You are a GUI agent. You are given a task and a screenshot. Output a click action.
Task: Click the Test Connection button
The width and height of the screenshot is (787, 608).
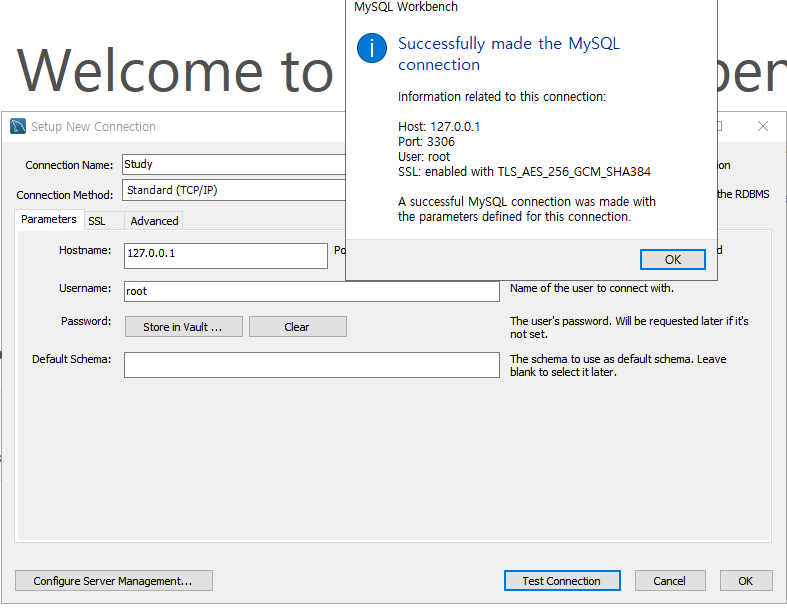pos(562,581)
